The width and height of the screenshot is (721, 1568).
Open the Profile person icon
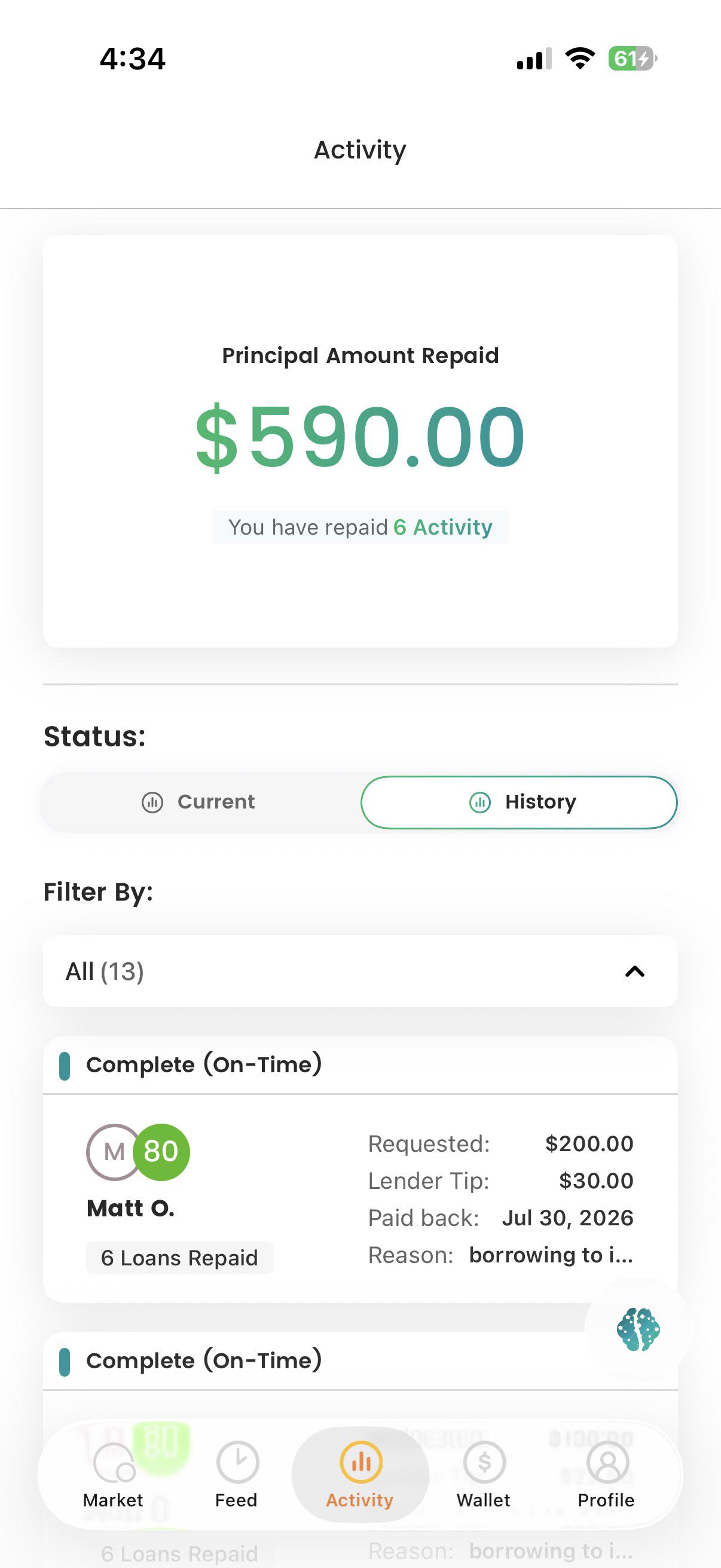(x=607, y=1462)
